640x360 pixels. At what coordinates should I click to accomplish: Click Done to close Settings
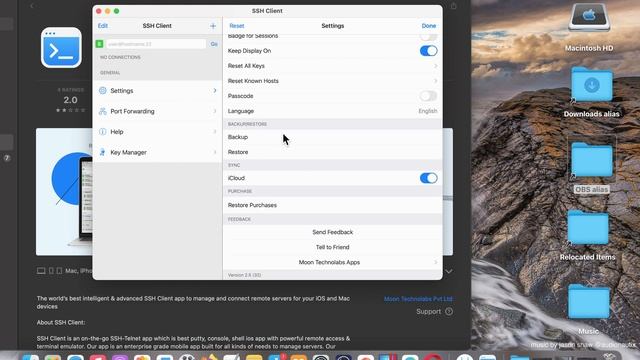429,26
